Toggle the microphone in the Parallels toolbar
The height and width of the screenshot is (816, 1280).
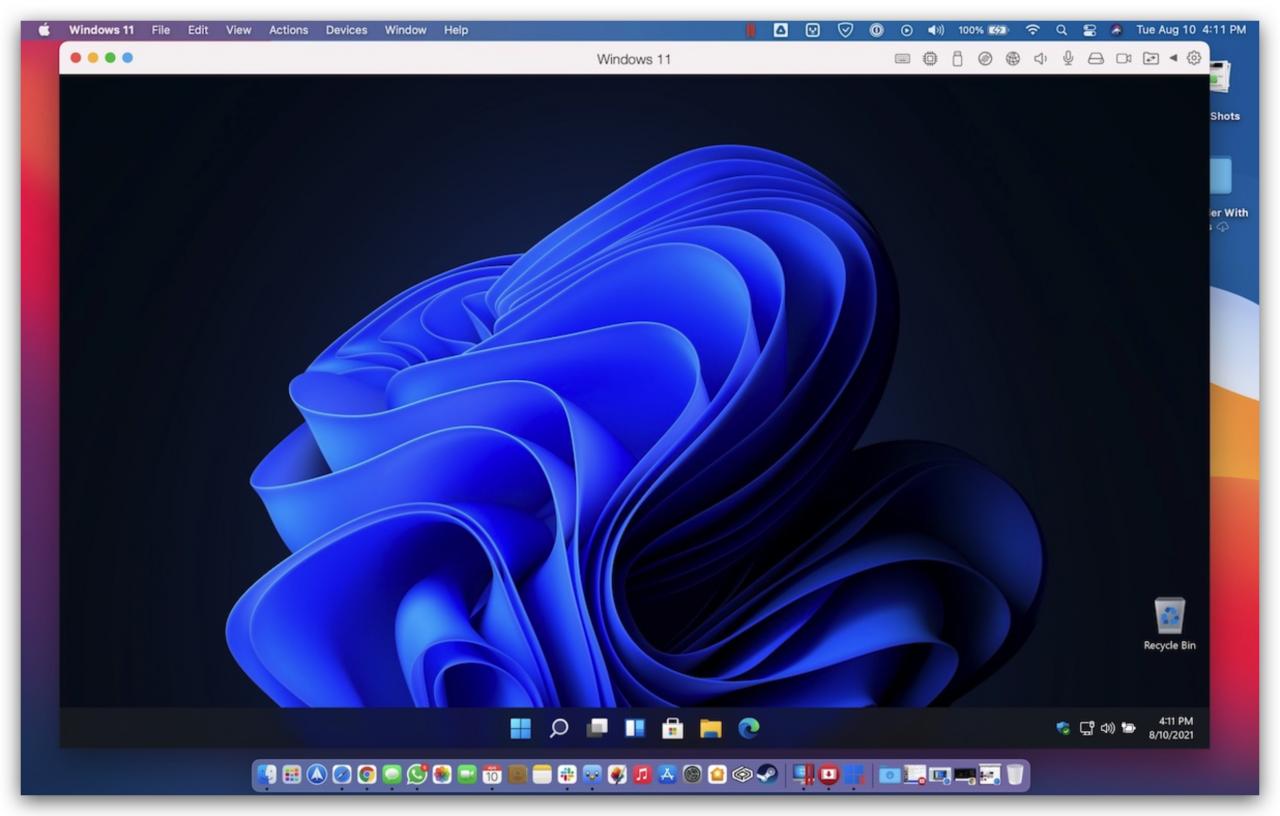pos(1068,58)
